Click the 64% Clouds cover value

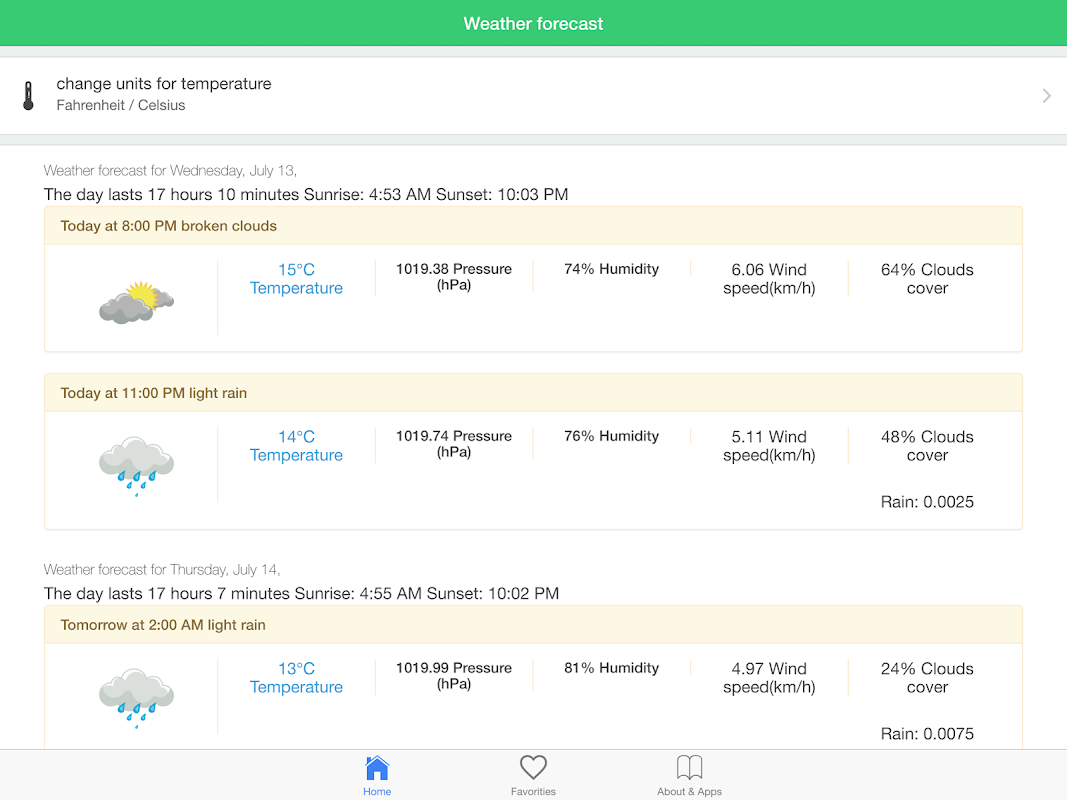pyautogui.click(x=927, y=279)
